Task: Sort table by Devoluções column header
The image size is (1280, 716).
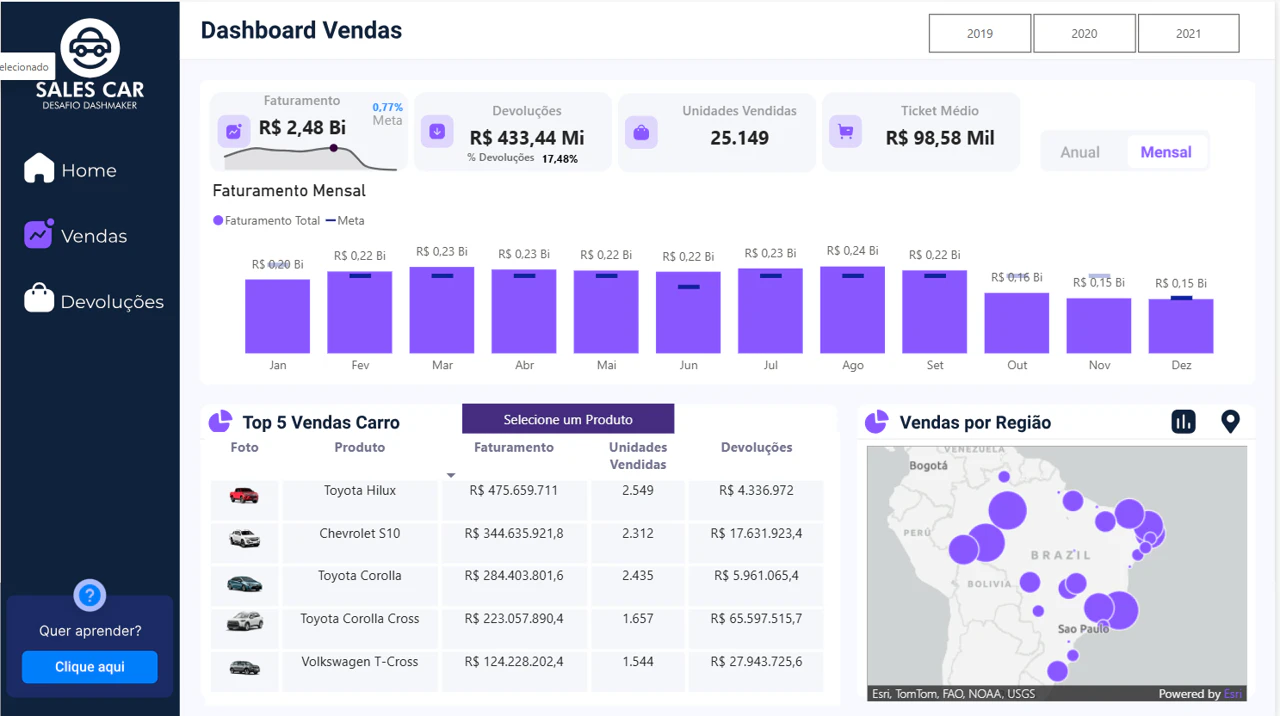Action: 756,447
